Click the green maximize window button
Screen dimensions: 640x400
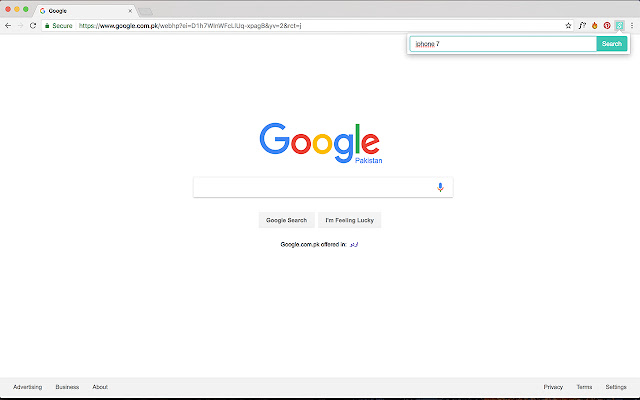[26, 9]
